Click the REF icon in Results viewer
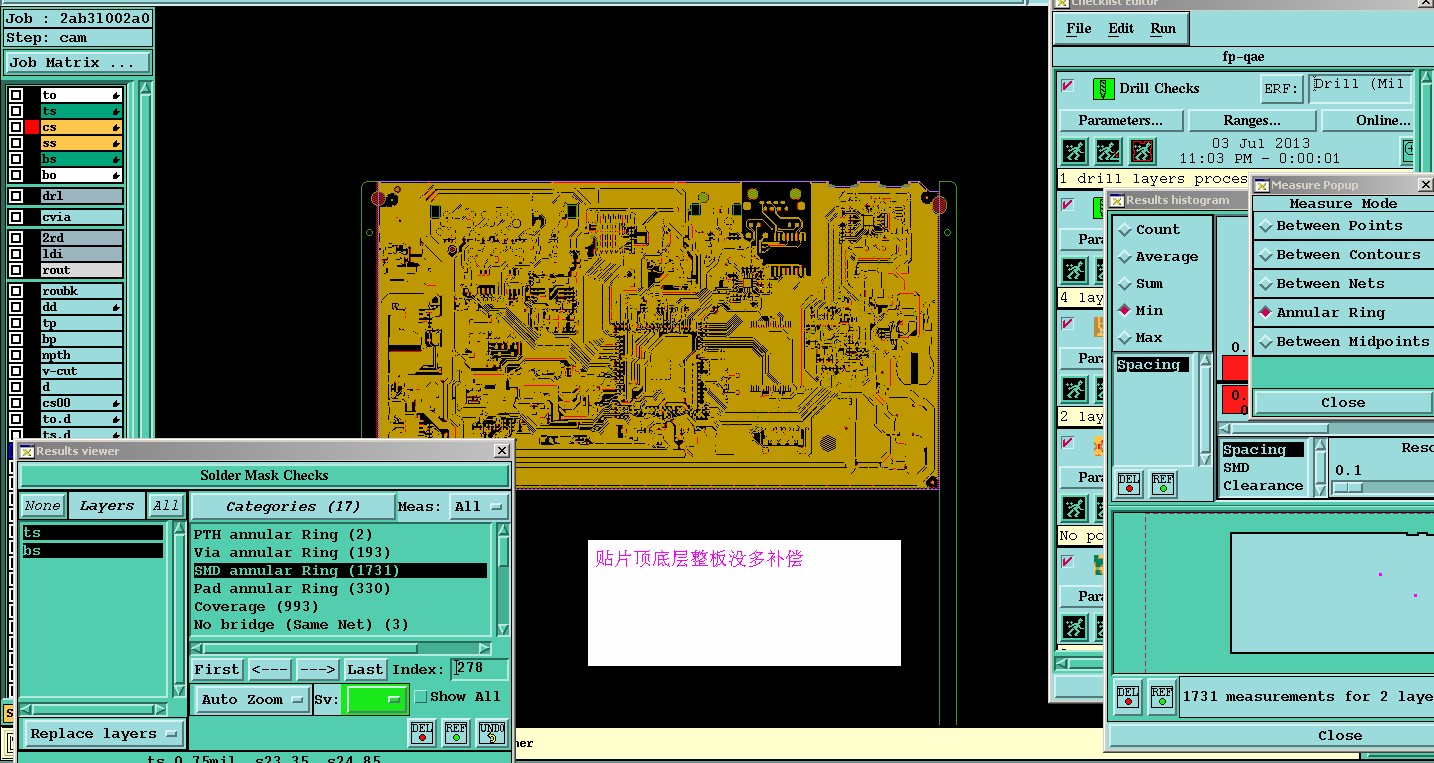 coord(456,734)
